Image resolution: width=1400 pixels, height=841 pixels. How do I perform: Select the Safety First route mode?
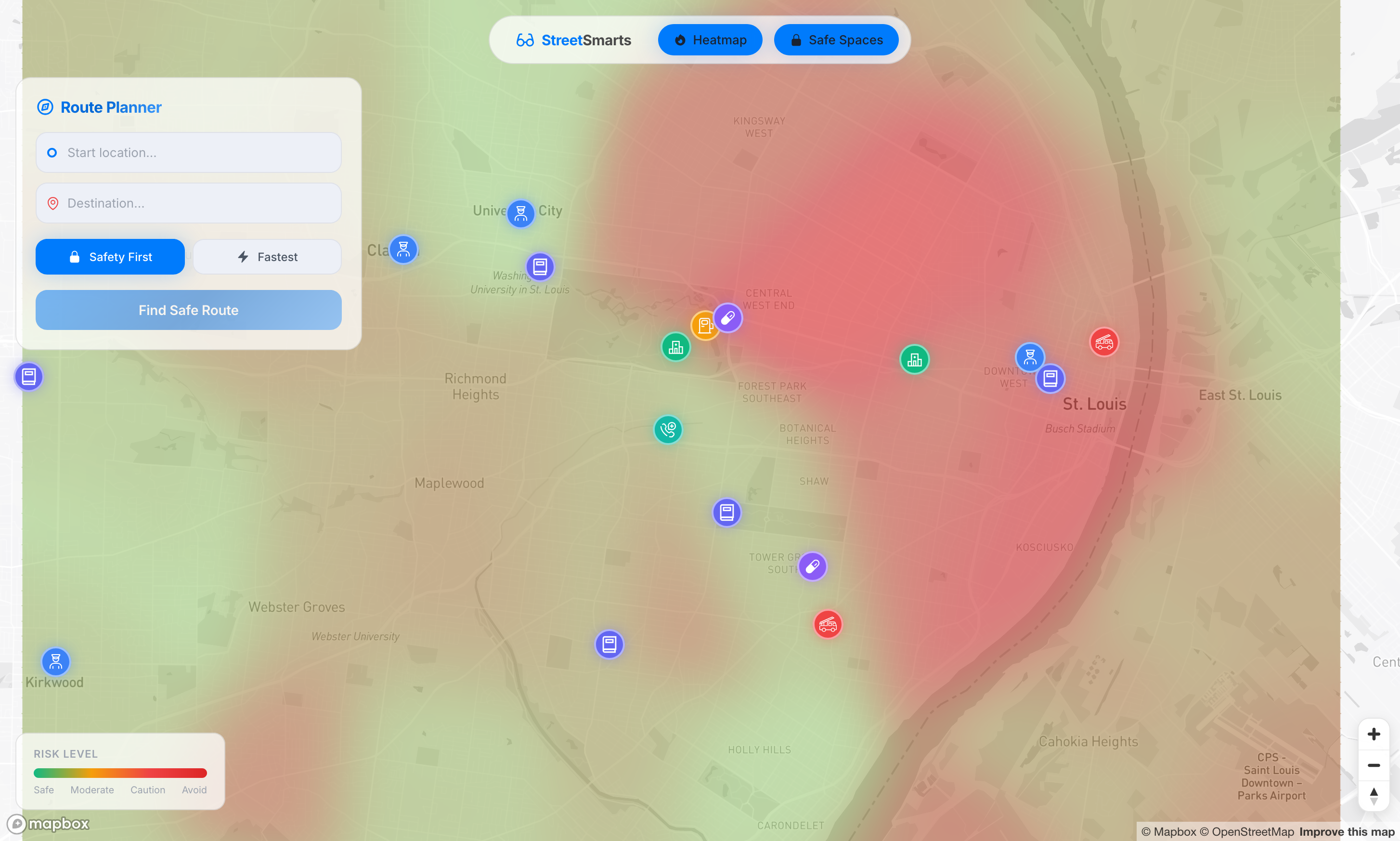[x=110, y=257]
